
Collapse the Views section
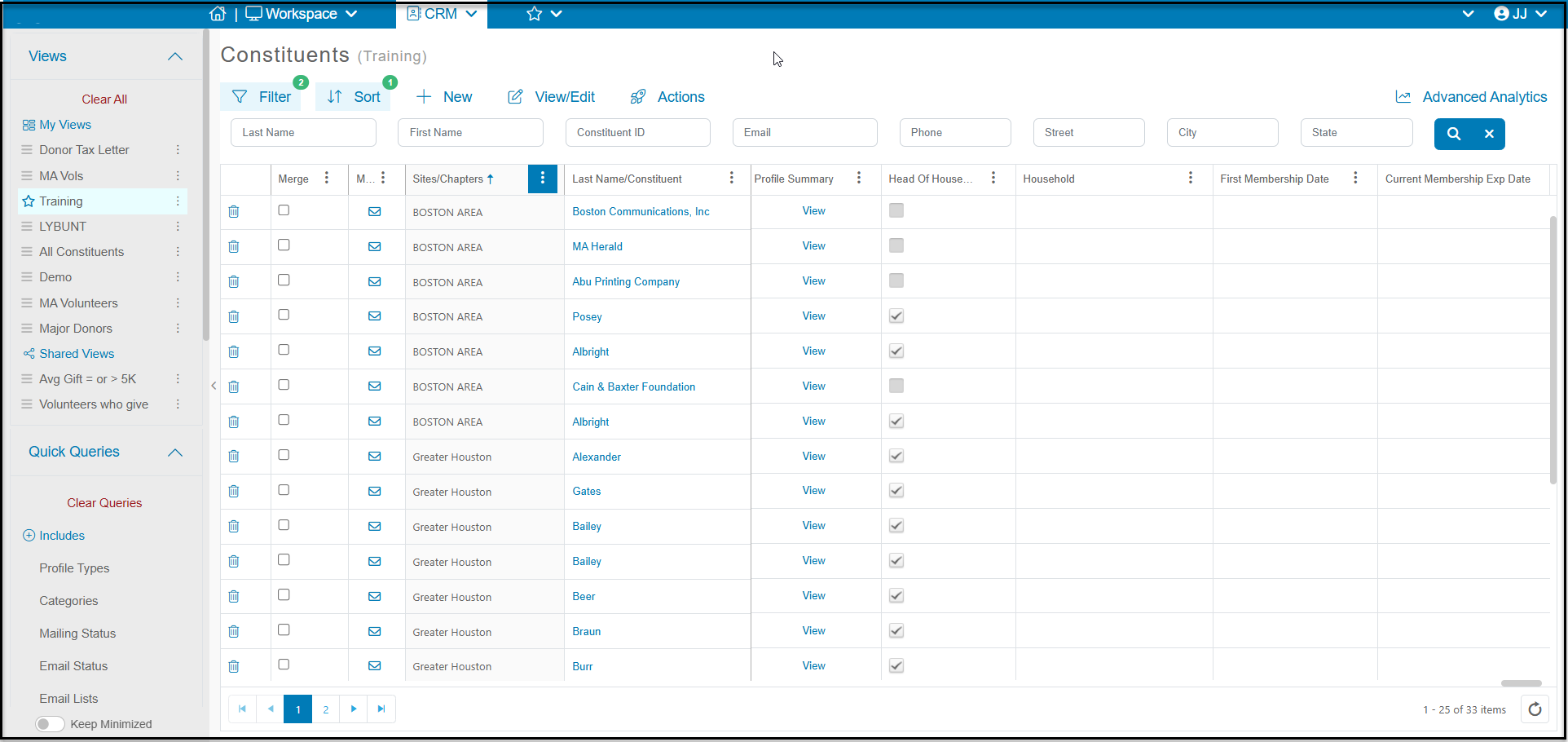[175, 56]
